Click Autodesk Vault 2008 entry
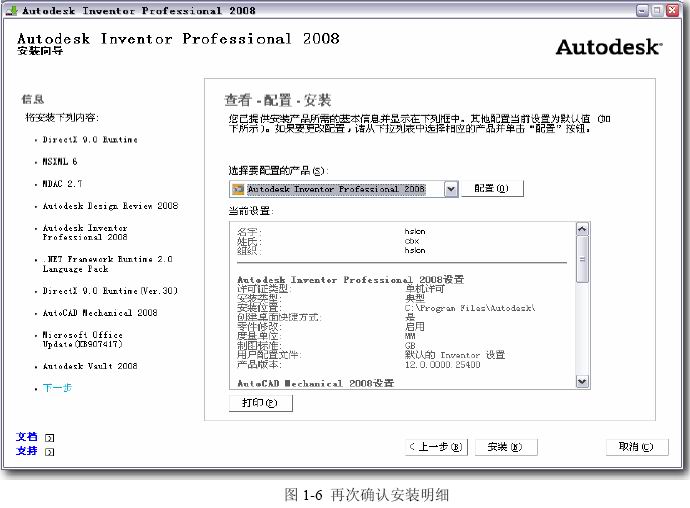The height and width of the screenshot is (508, 690). [x=90, y=366]
